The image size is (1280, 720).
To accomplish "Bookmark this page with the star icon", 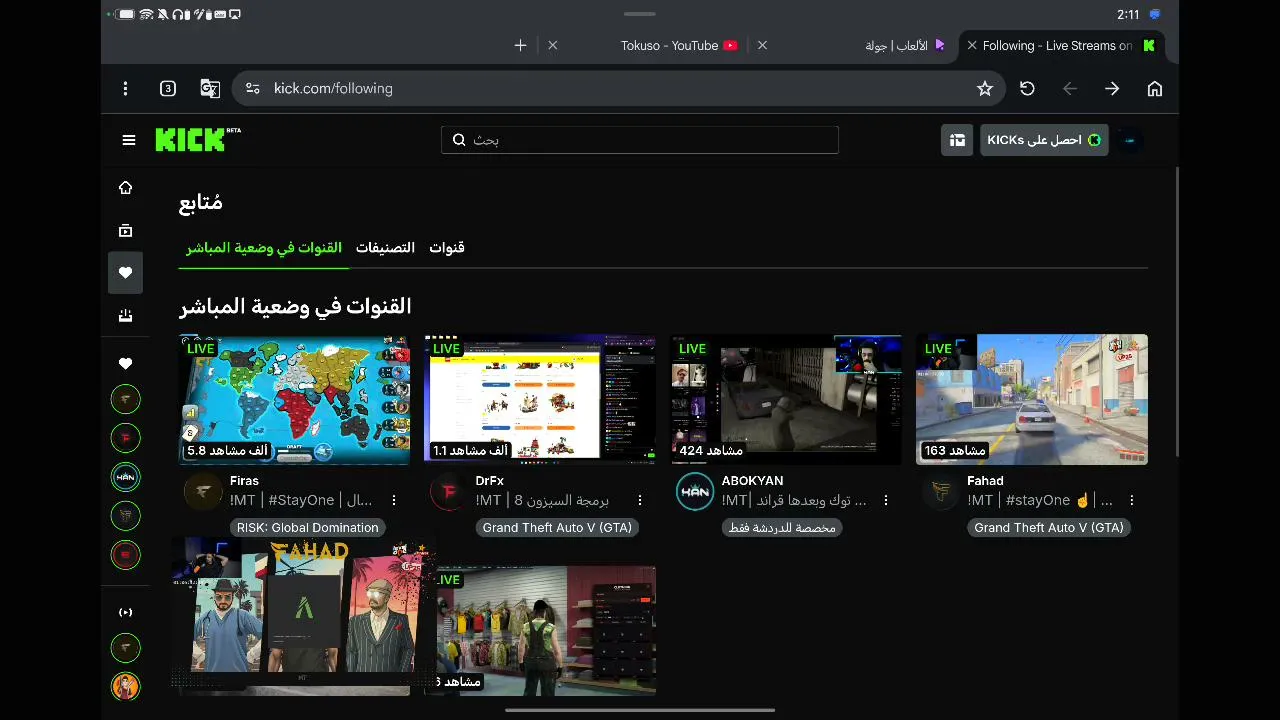I will pos(985,89).
